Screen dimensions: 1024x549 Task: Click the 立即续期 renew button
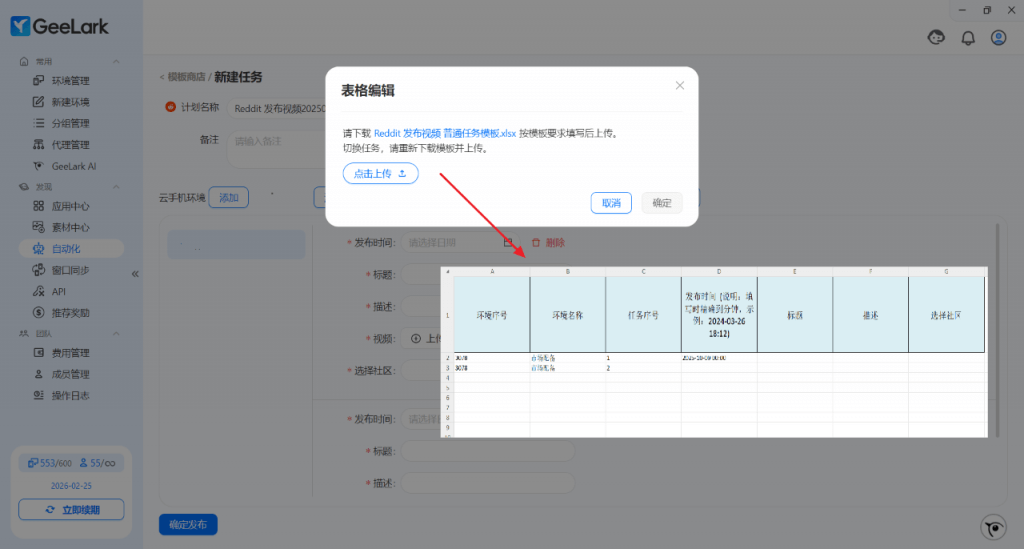coord(71,510)
